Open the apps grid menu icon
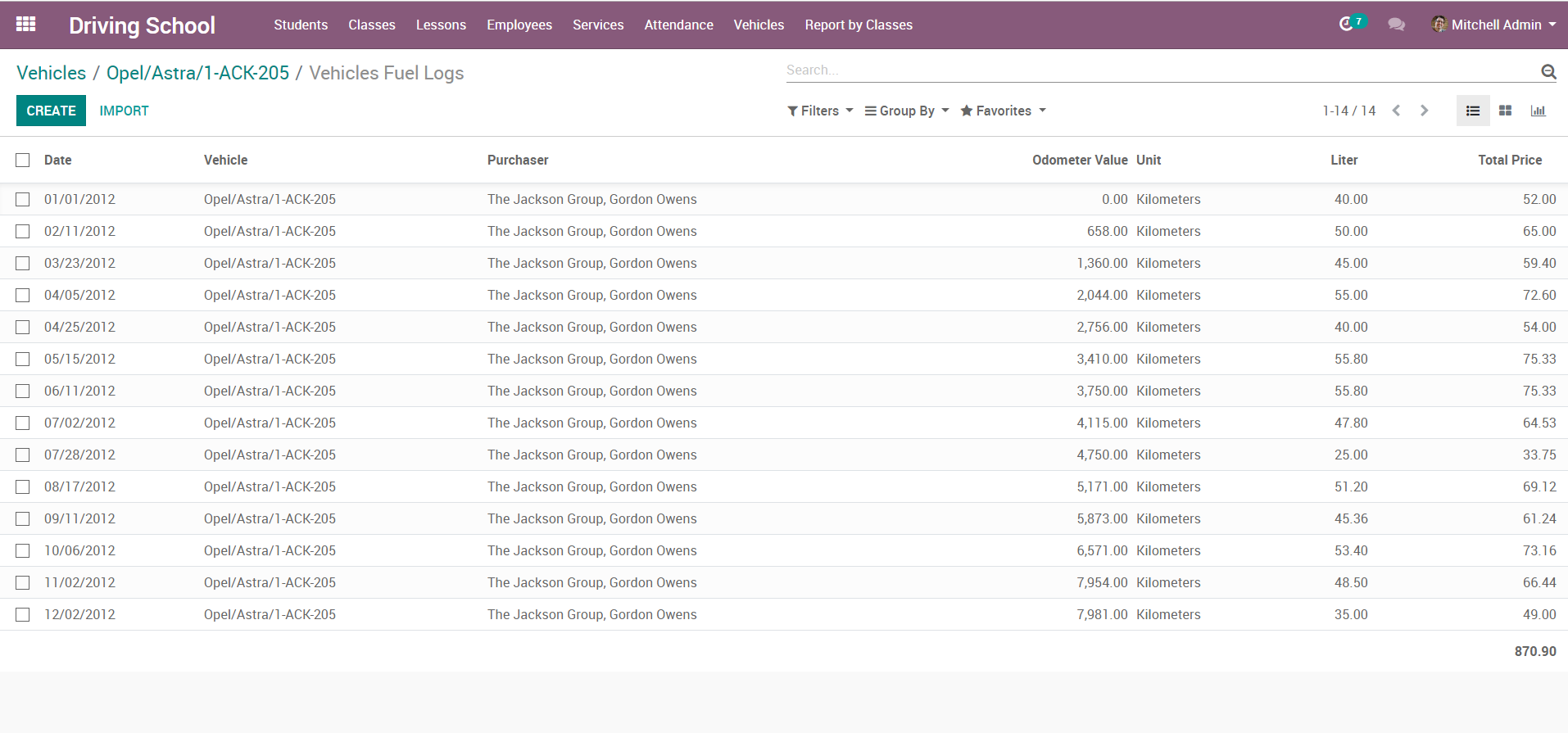The image size is (1568, 733). pos(25,25)
